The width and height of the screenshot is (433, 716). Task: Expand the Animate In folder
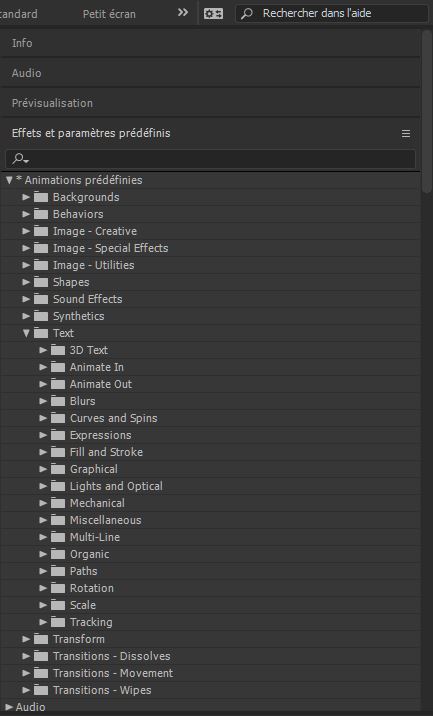tap(43, 367)
